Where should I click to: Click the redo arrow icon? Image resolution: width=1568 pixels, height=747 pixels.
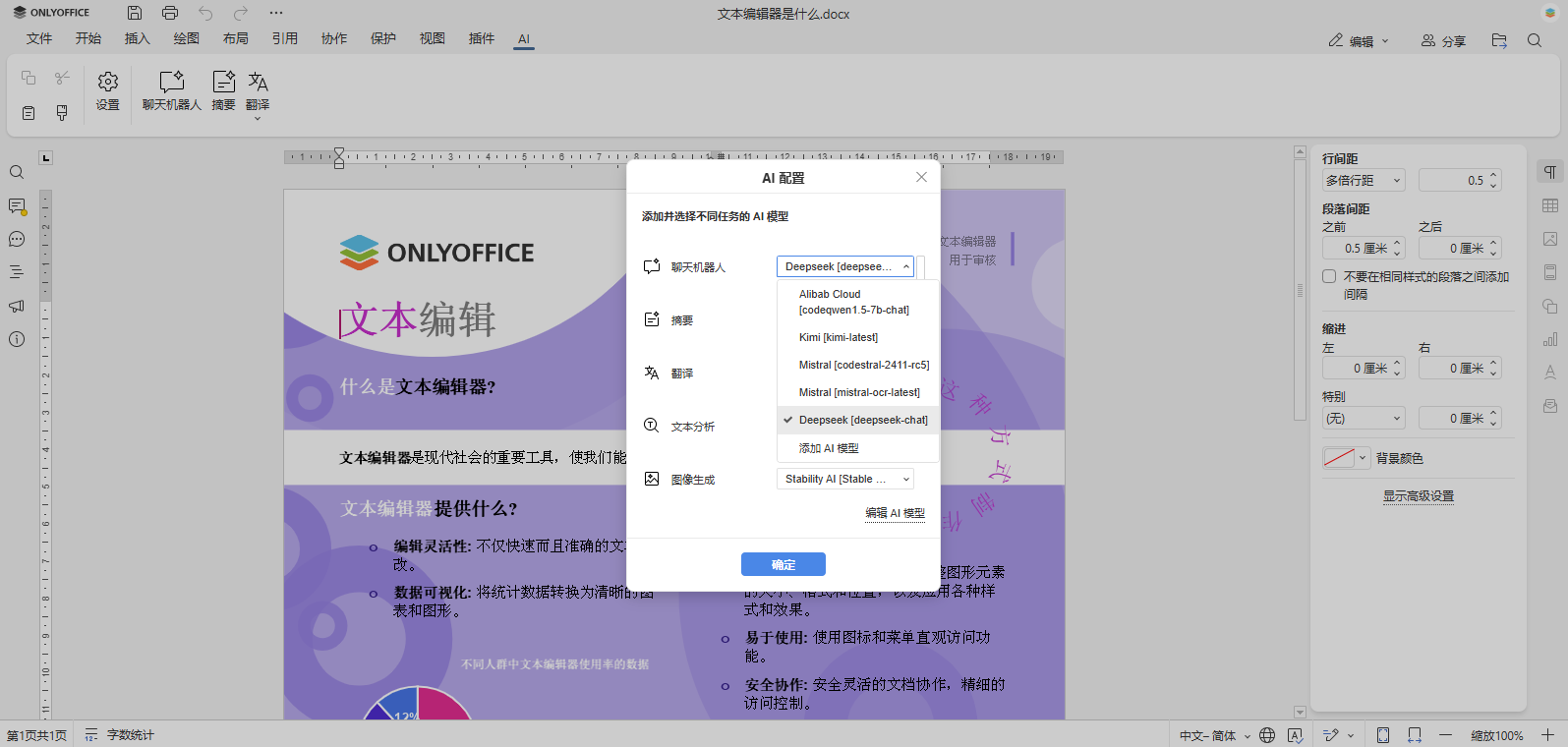coord(241,13)
